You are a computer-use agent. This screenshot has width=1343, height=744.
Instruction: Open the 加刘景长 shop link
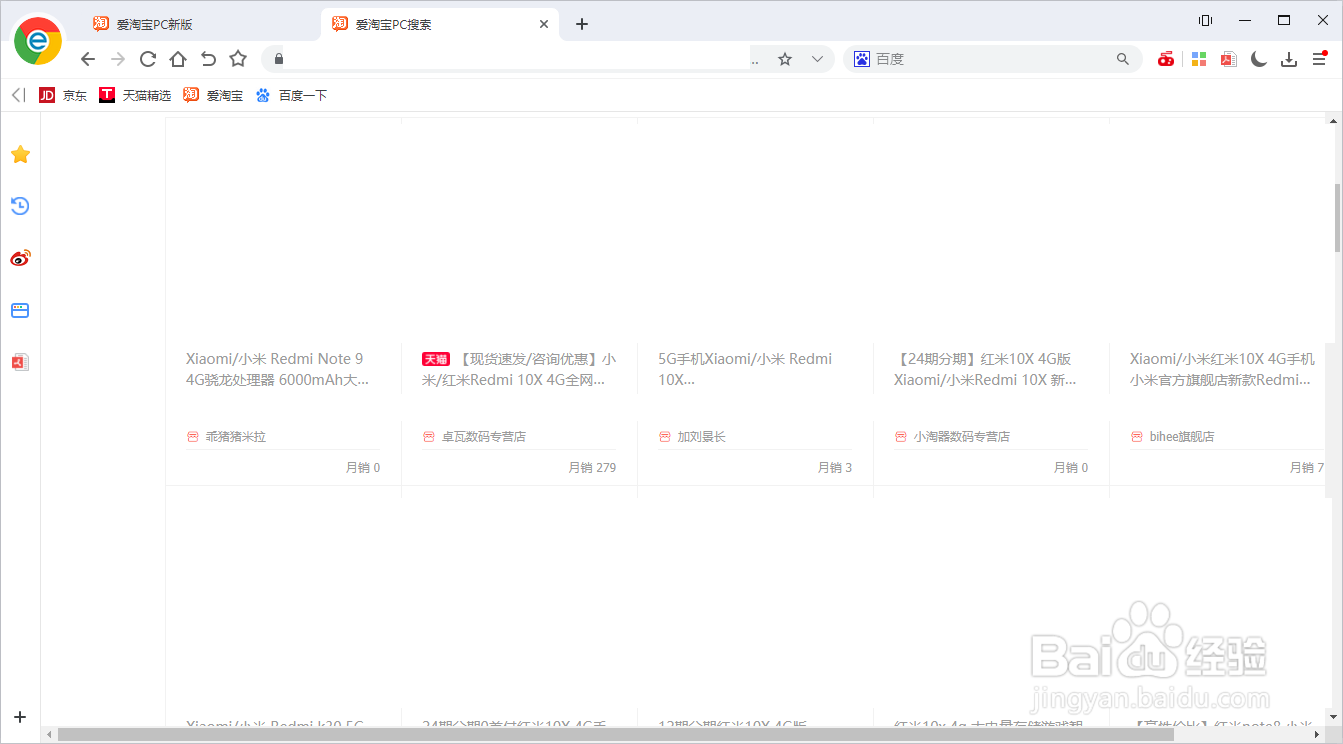point(702,437)
